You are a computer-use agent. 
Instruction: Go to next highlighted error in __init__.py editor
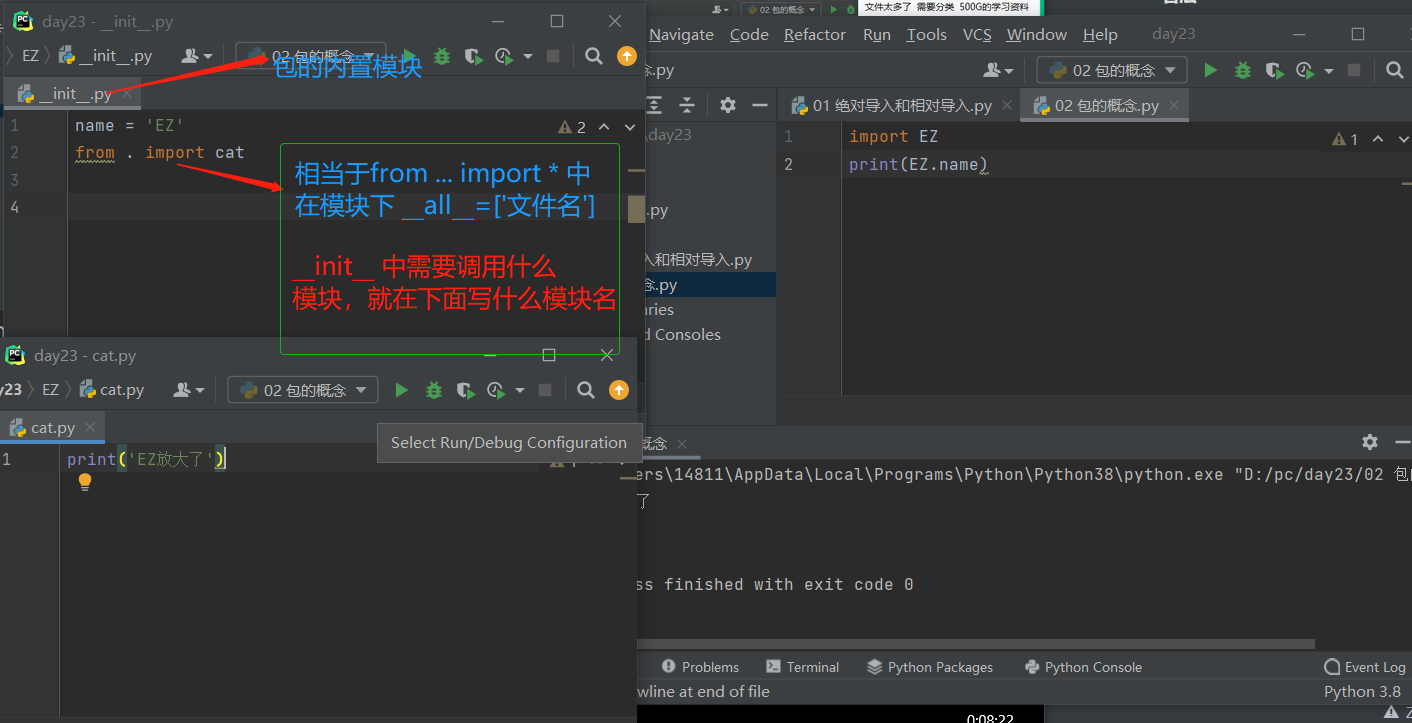pos(630,127)
